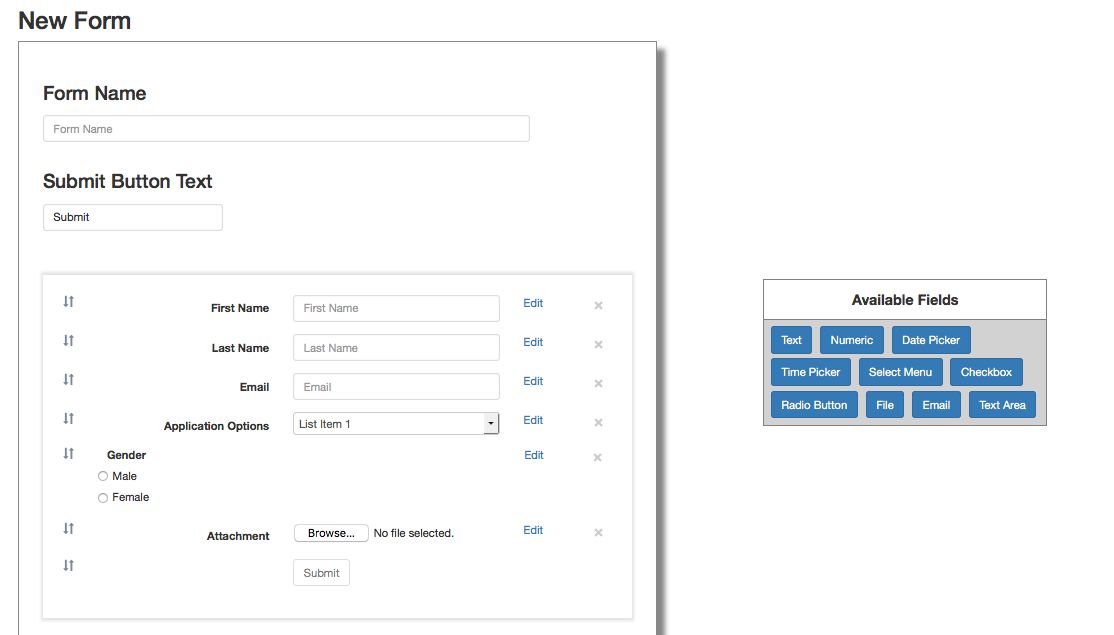The image size is (1114, 635).
Task: Add a Text Area field
Action: tap(1002, 405)
